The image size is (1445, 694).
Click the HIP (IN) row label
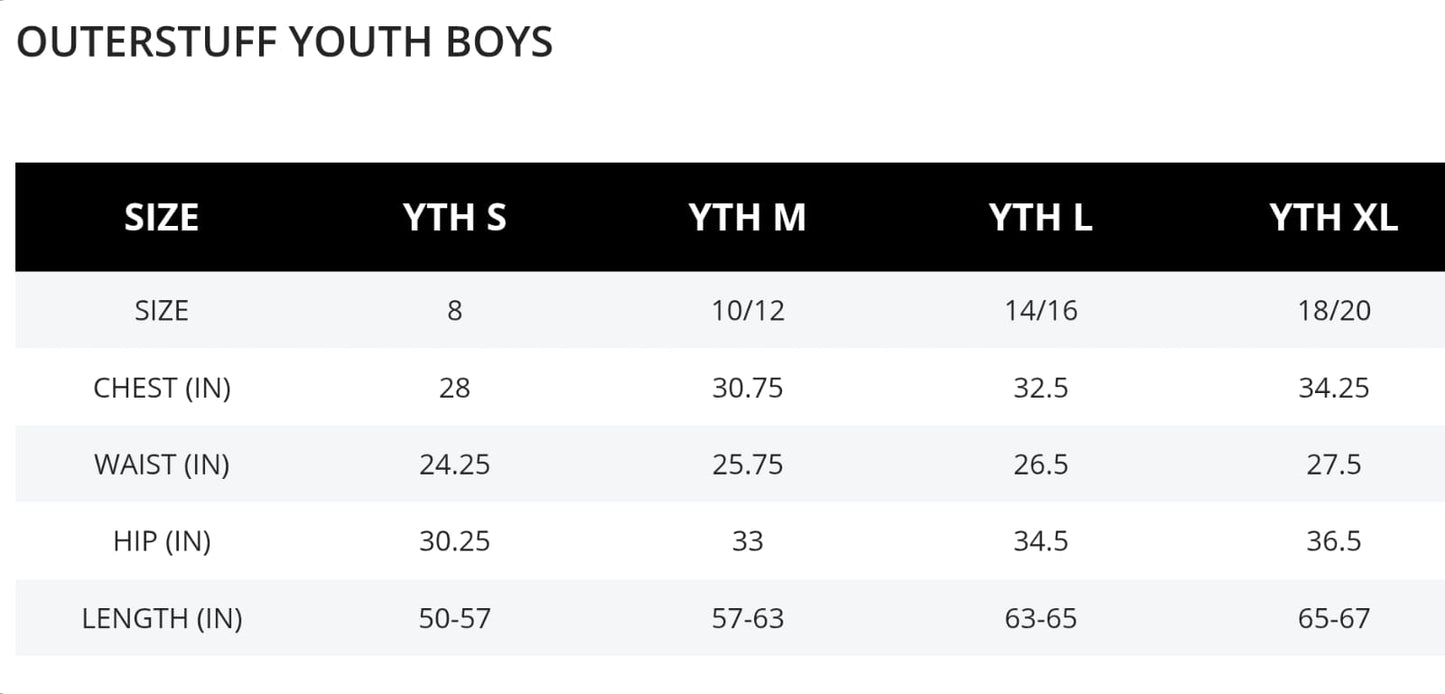(161, 542)
